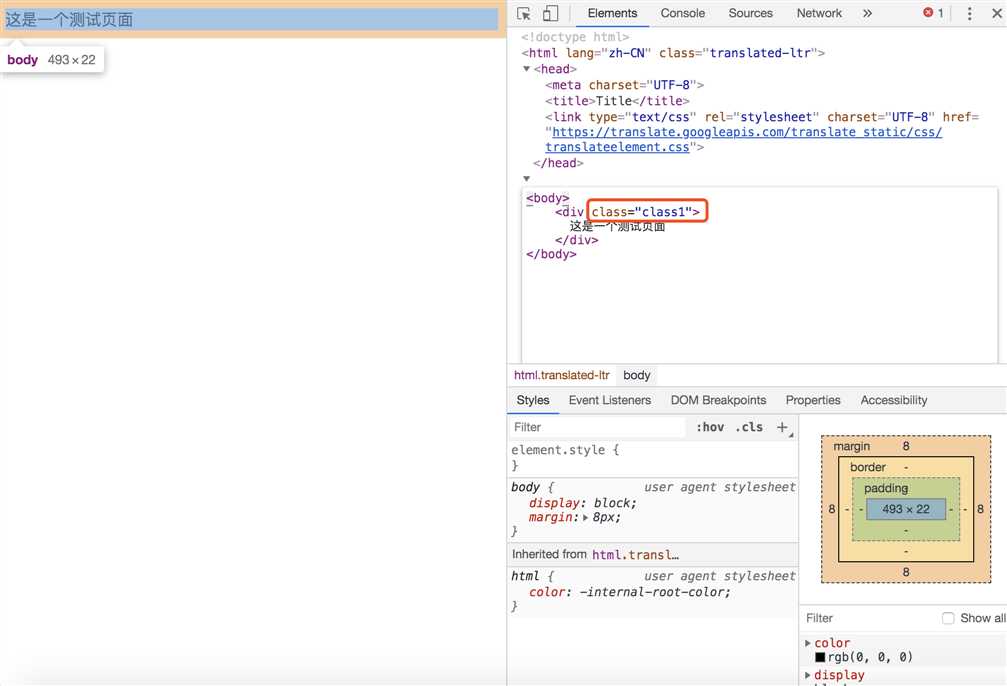Open the more tabs chevron in DevTools
The image size is (1007, 686).
click(x=867, y=14)
